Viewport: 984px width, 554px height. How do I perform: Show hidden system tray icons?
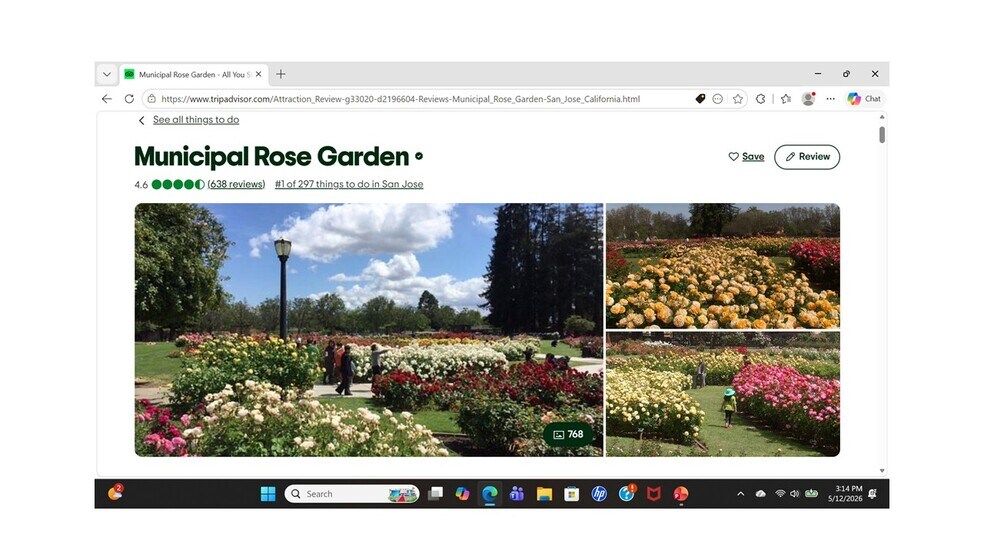[x=741, y=494]
